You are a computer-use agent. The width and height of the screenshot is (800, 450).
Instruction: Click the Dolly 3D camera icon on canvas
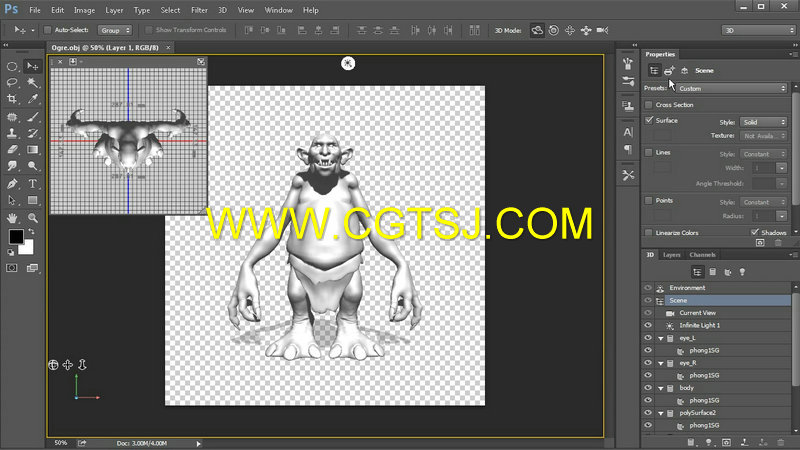coord(82,365)
